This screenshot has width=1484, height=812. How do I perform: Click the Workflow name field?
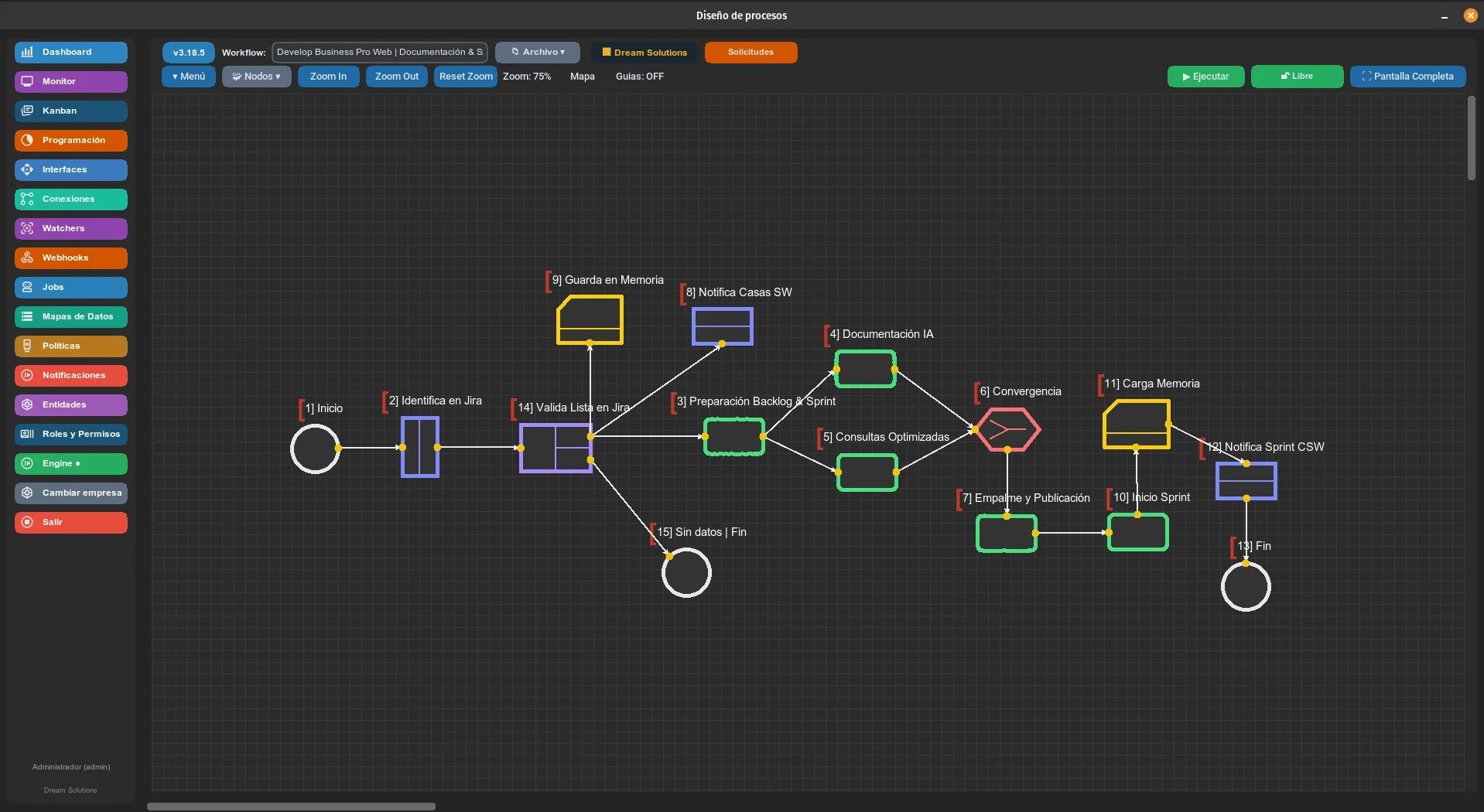tap(379, 53)
